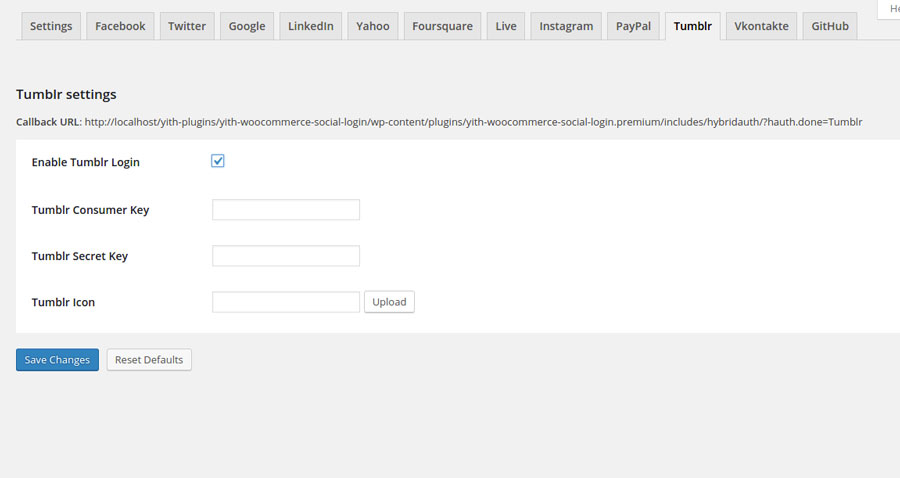Click the Tumblr Secret Key label
Image resolution: width=900 pixels, height=478 pixels.
tap(80, 256)
